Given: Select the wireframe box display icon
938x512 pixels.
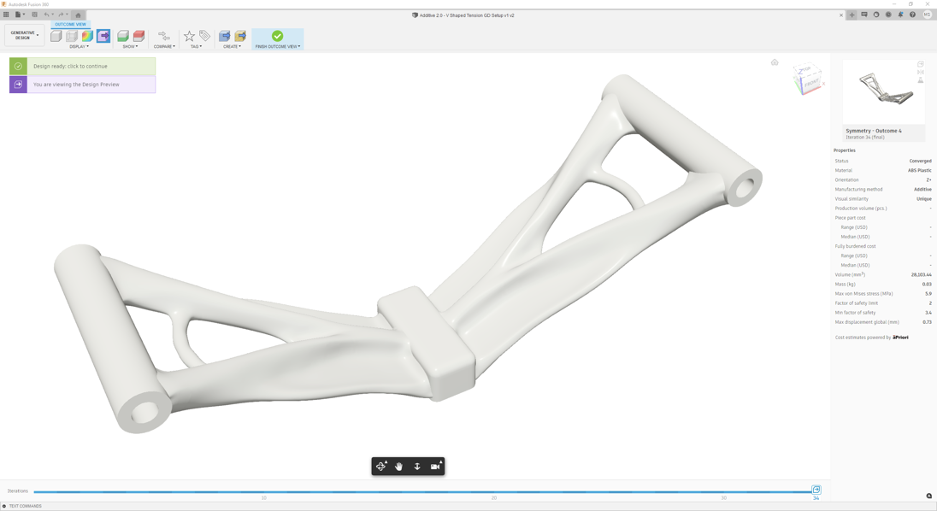Looking at the screenshot, I should [72, 36].
